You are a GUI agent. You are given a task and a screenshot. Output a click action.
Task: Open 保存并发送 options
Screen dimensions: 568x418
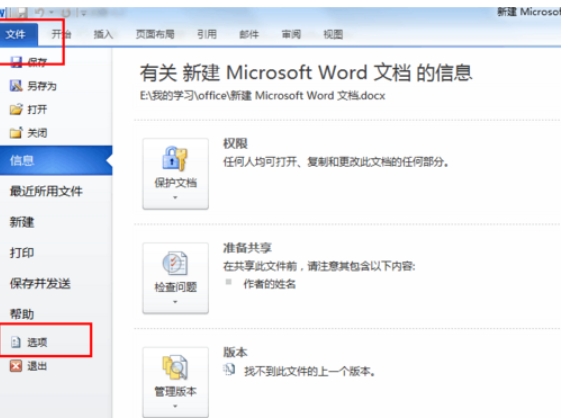tap(40, 283)
